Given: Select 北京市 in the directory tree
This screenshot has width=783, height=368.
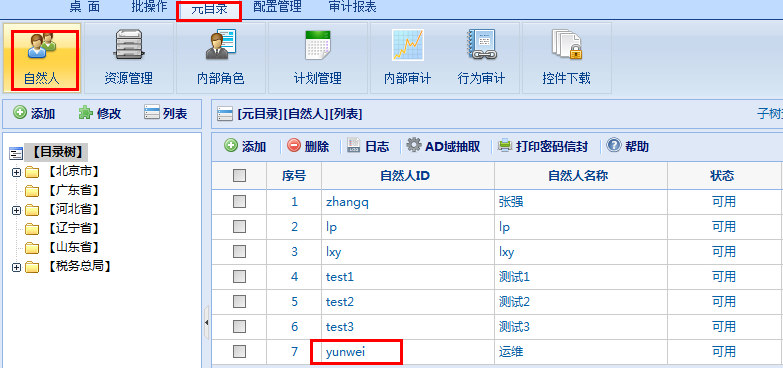Looking at the screenshot, I should [73, 172].
